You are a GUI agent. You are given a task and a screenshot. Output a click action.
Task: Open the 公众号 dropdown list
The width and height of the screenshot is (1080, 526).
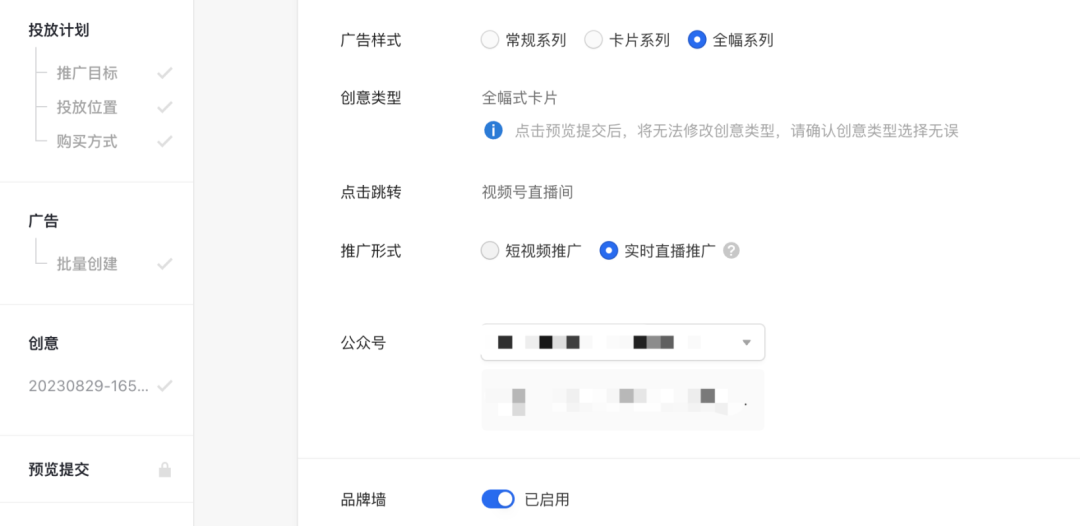pos(623,342)
